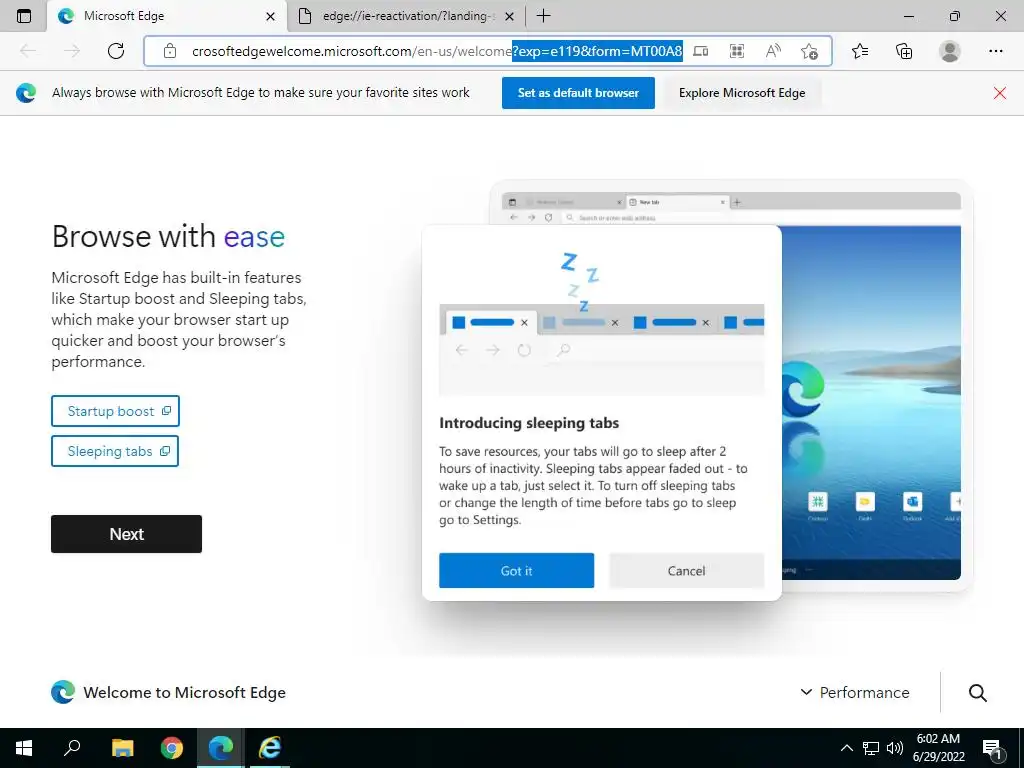Open File Explorer from taskbar
This screenshot has width=1024, height=768.
pyautogui.click(x=122, y=748)
